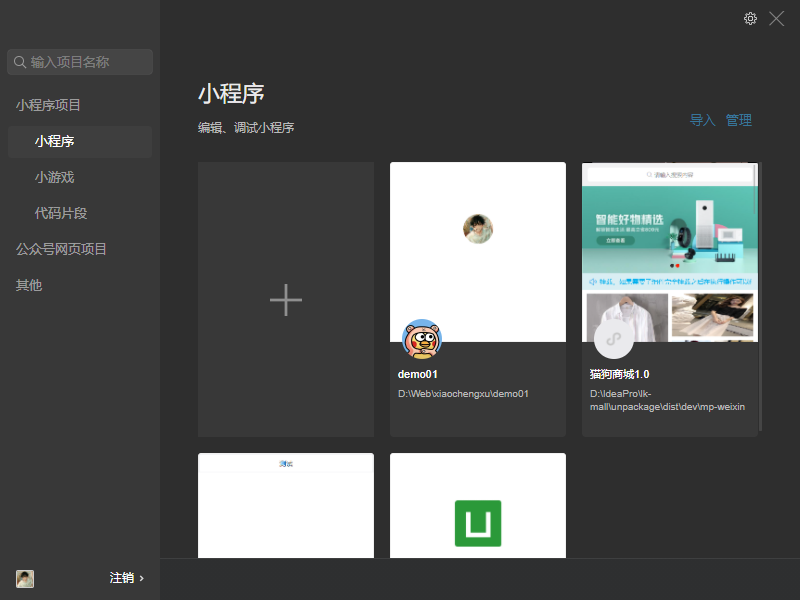Click the 猫狗商城1.0 project name
Viewport: 800px width, 600px height.
619,374
